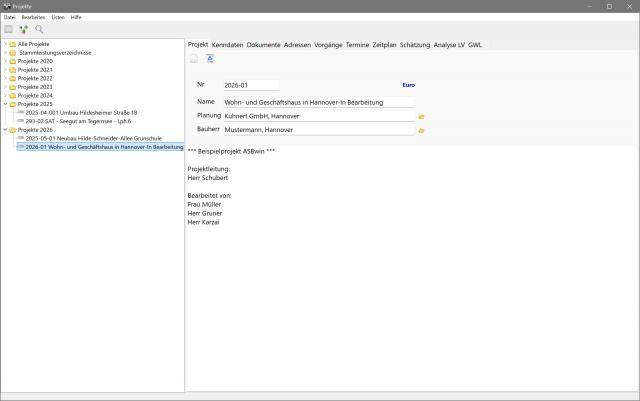Click the blue text format icon below the tabs
The height and width of the screenshot is (401, 640).
tap(210, 59)
